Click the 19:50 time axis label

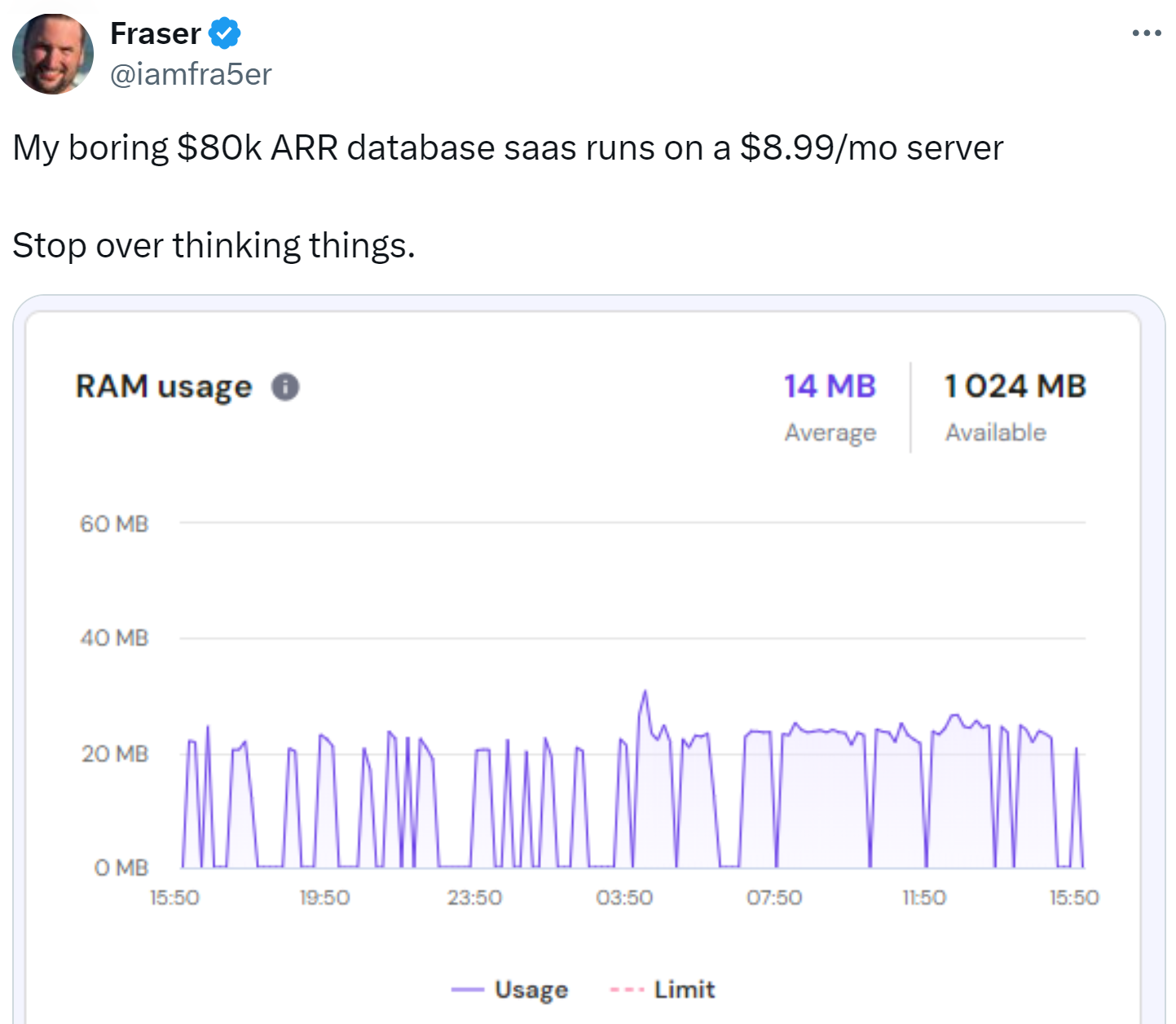click(x=324, y=897)
